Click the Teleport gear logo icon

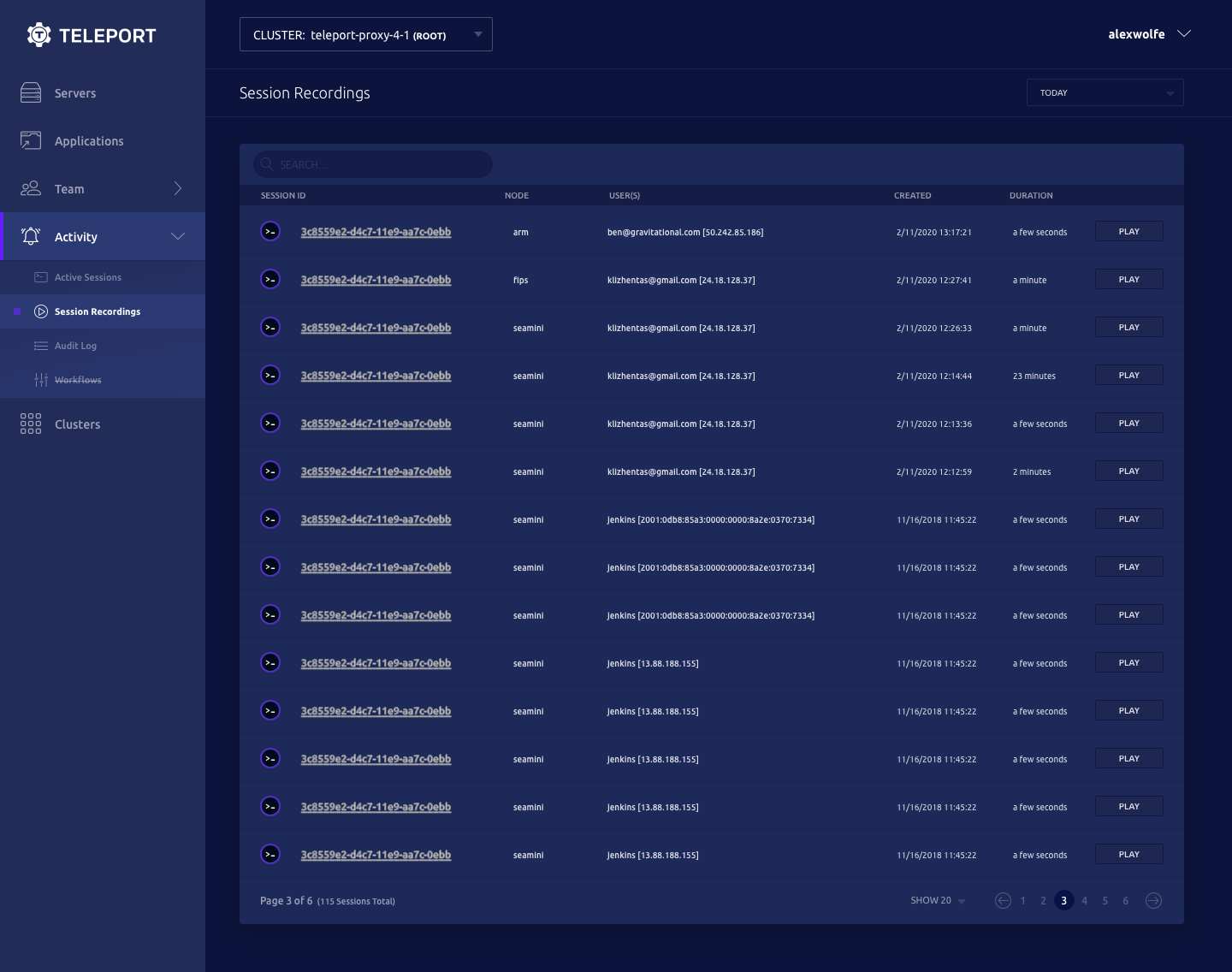tap(38, 35)
